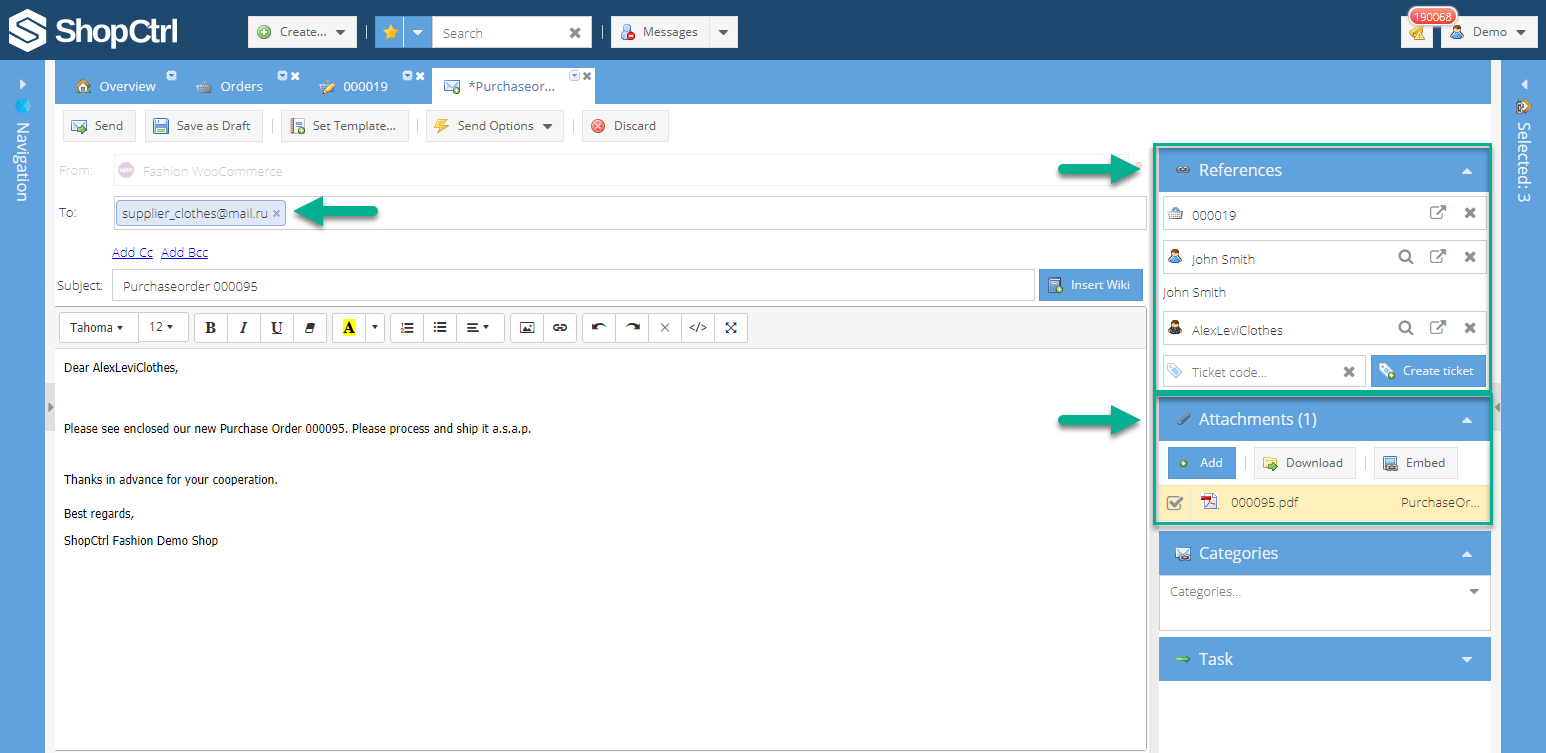Click the insert link icon in editor
The width and height of the screenshot is (1546, 753).
(x=560, y=328)
